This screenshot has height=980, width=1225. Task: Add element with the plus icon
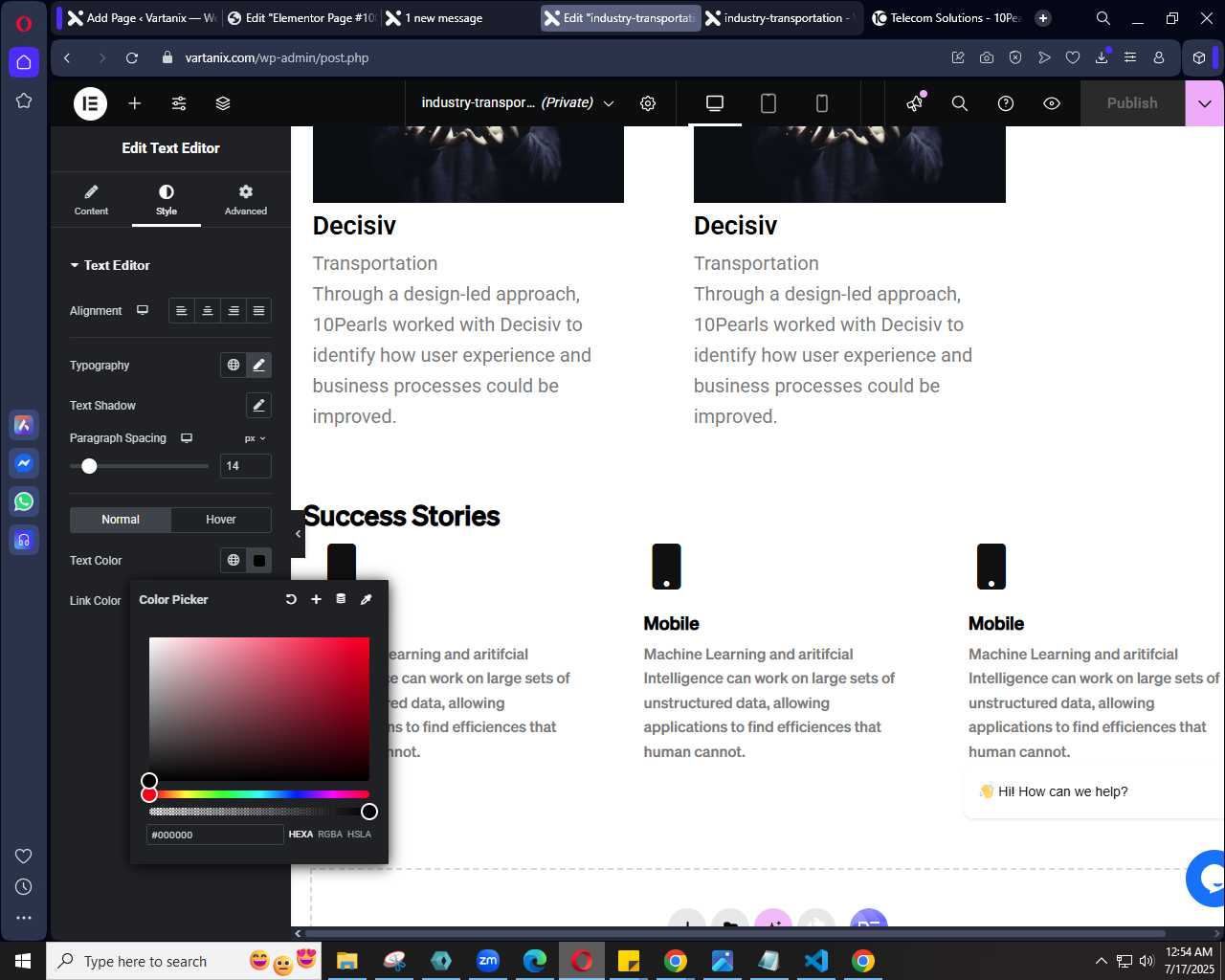(x=135, y=103)
